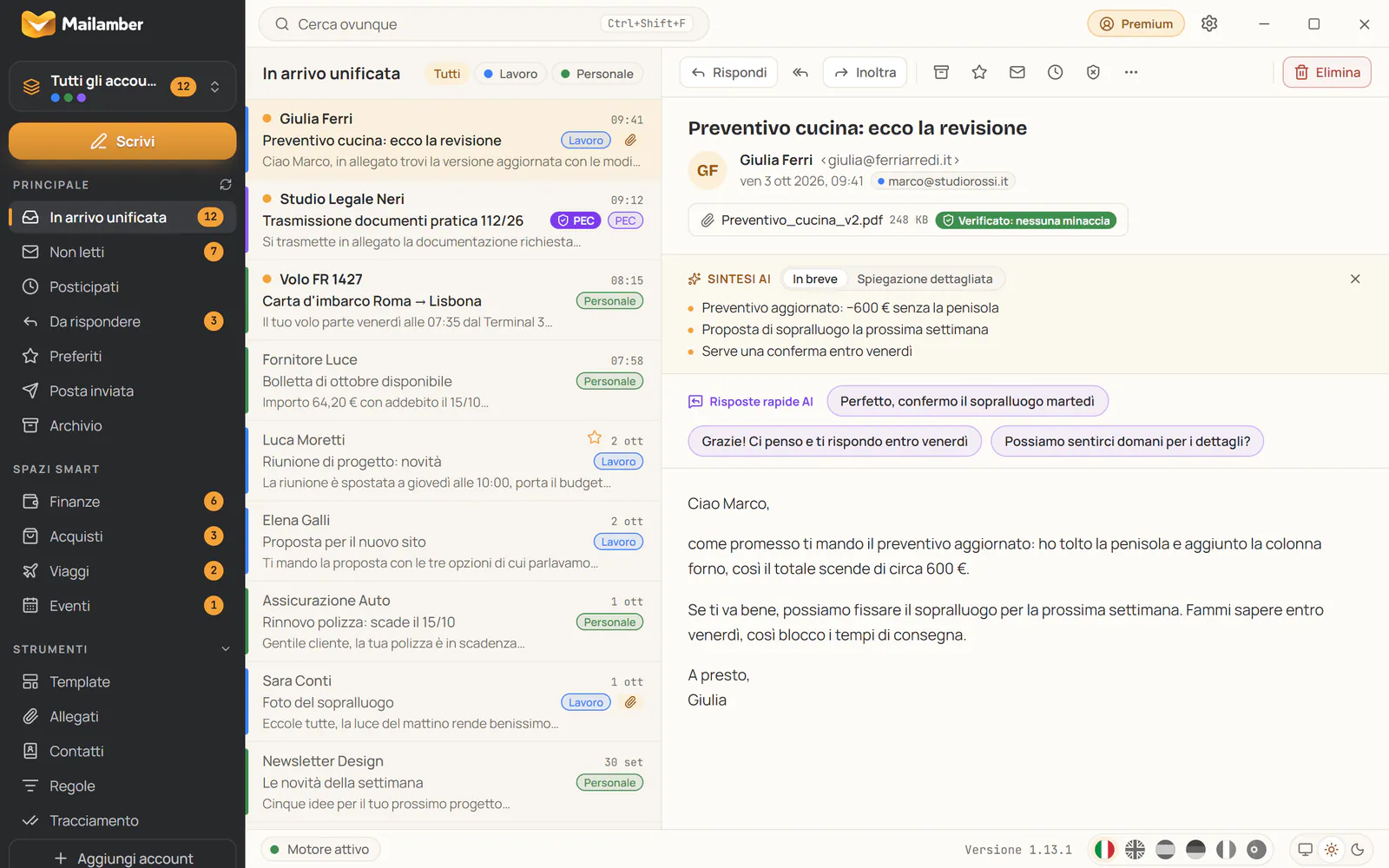Switch to light theme sun icon
This screenshot has width=1389, height=868.
(1332, 850)
